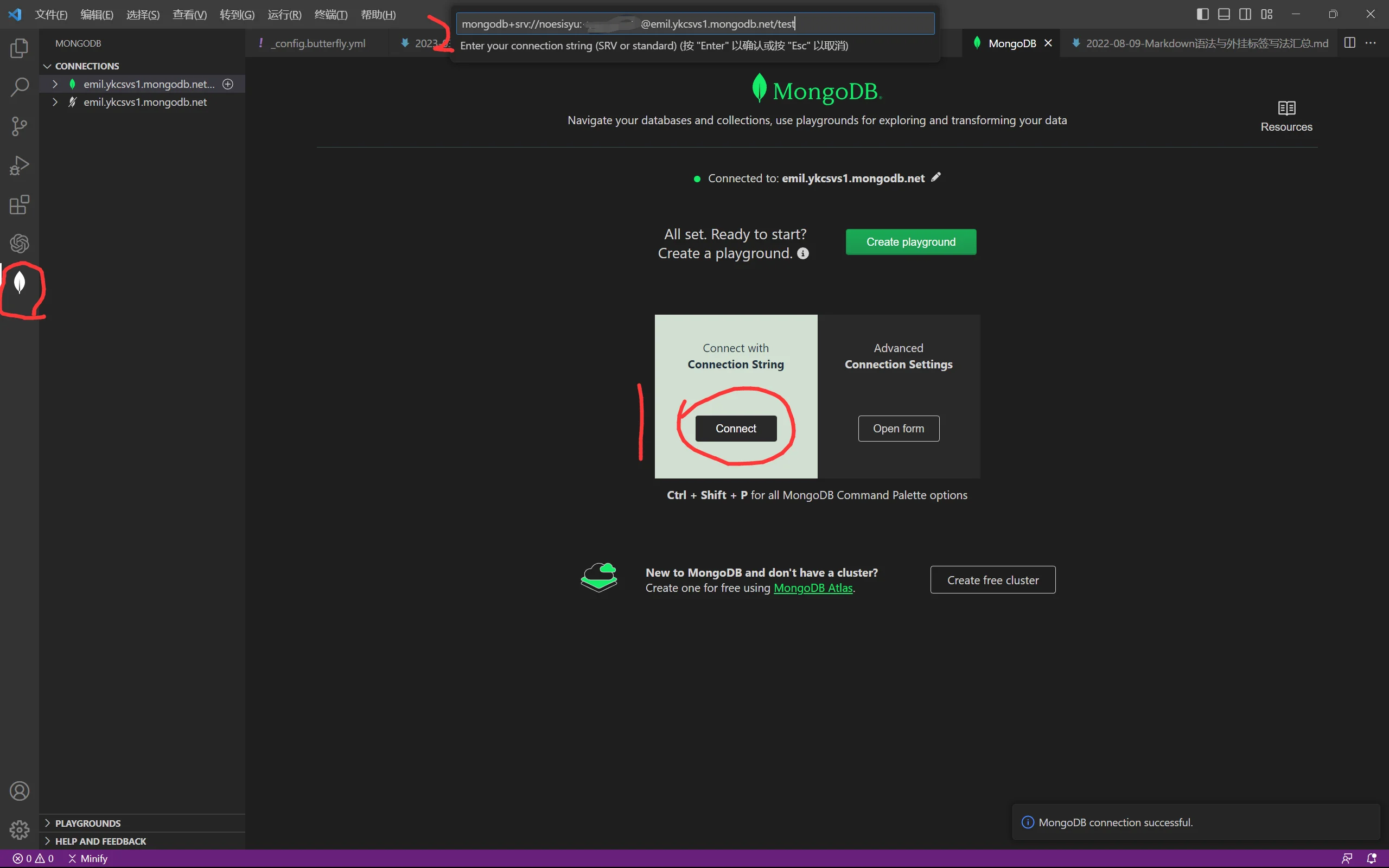Close the MongoDB tab
This screenshot has height=868, width=1389.
click(x=1048, y=43)
